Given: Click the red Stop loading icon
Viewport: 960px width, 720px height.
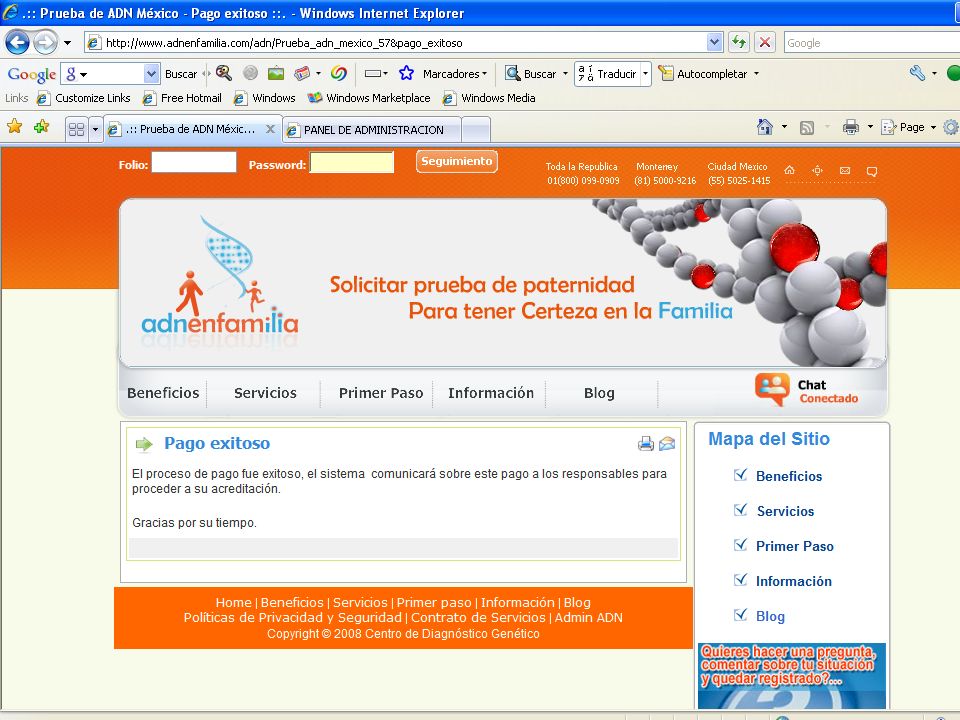Looking at the screenshot, I should [x=765, y=42].
